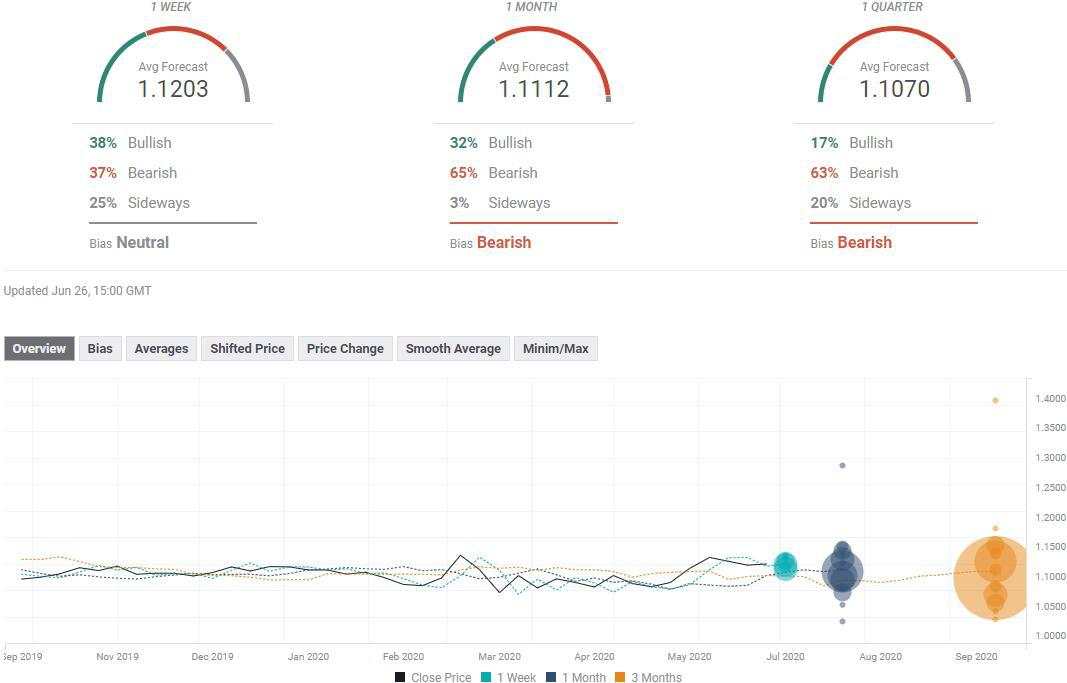Click the 1 Quarter gauge value 1.1070
Screen dimensions: 1067x683
(894, 89)
